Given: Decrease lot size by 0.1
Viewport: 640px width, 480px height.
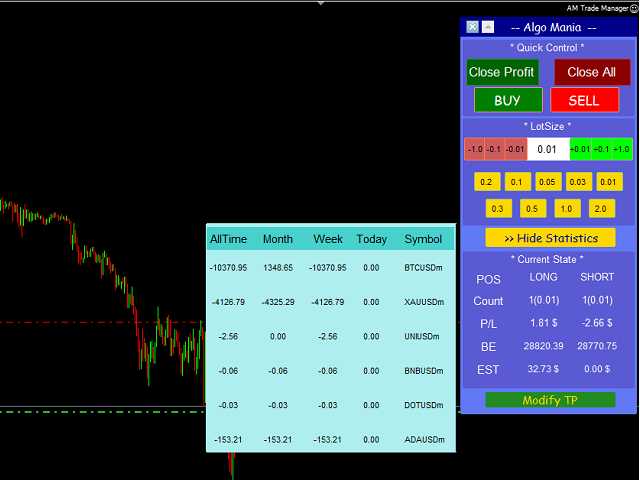Looking at the screenshot, I should 494,149.
